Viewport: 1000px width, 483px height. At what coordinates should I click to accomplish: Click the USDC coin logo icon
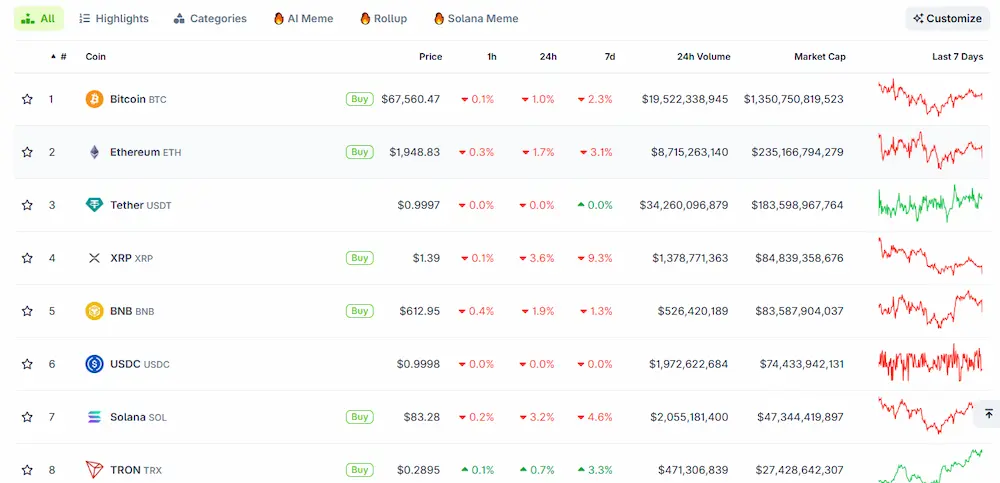(94, 364)
